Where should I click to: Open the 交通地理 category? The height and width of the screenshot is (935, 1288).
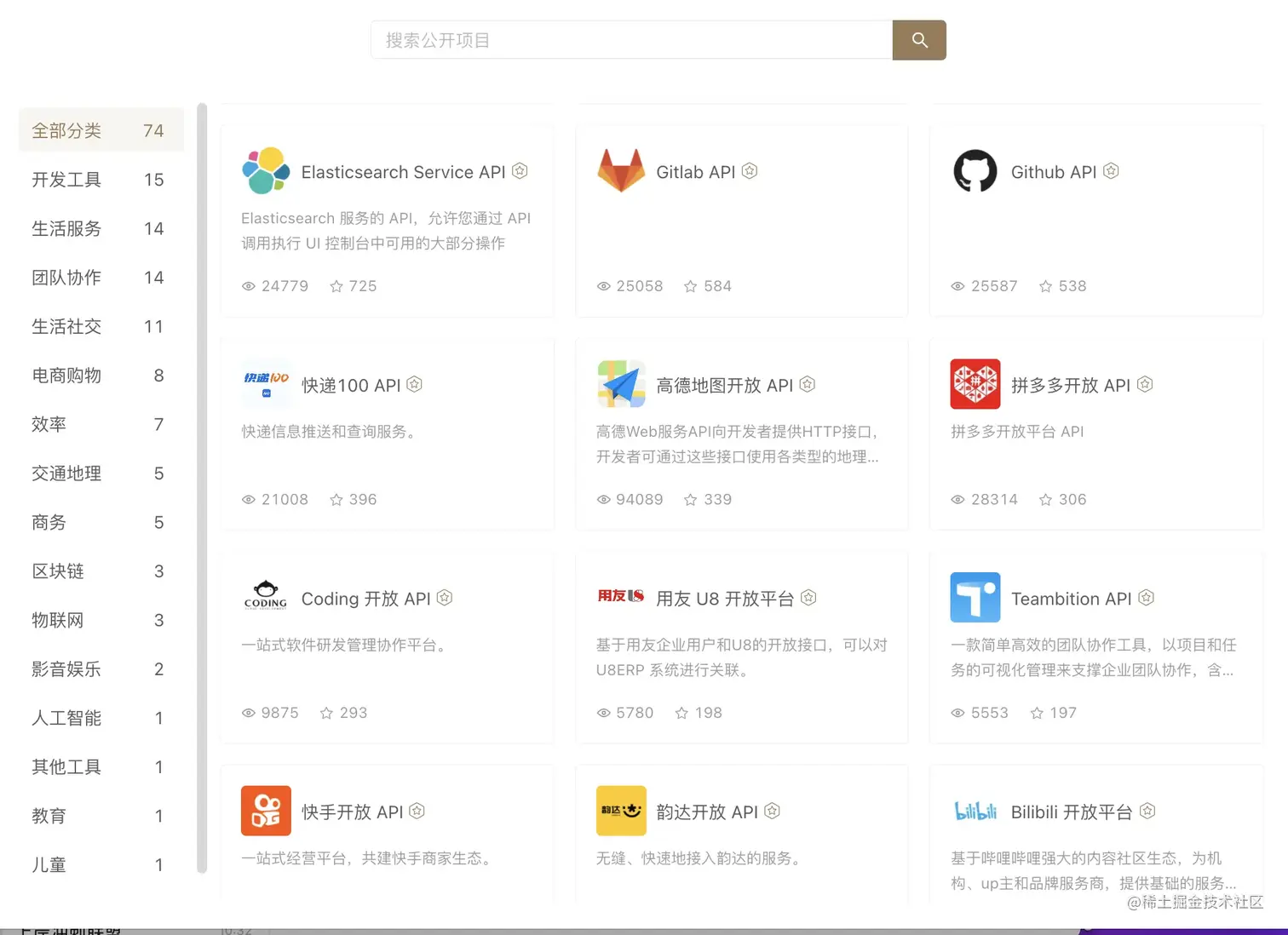click(x=101, y=473)
